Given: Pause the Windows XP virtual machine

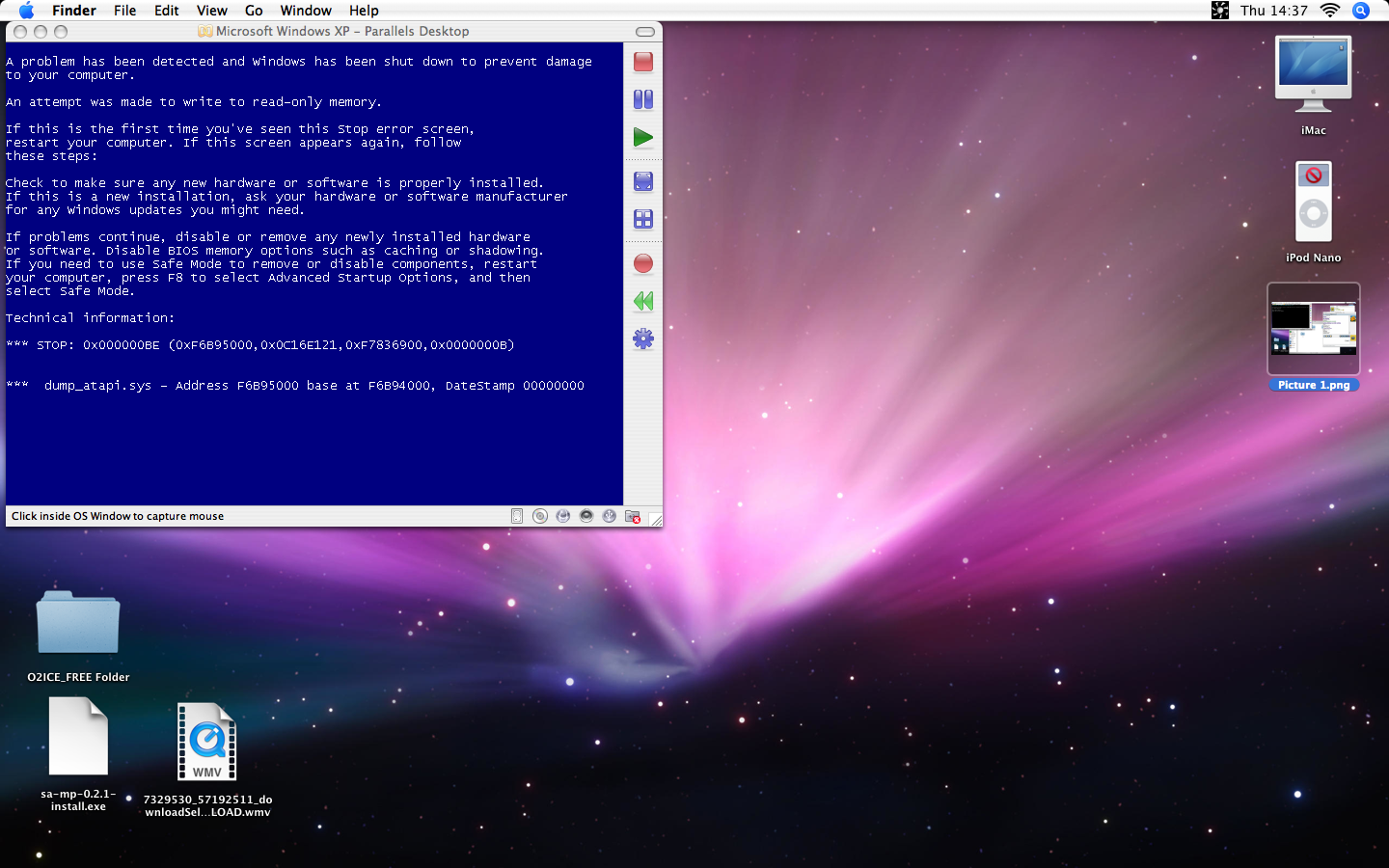Looking at the screenshot, I should coord(643,99).
